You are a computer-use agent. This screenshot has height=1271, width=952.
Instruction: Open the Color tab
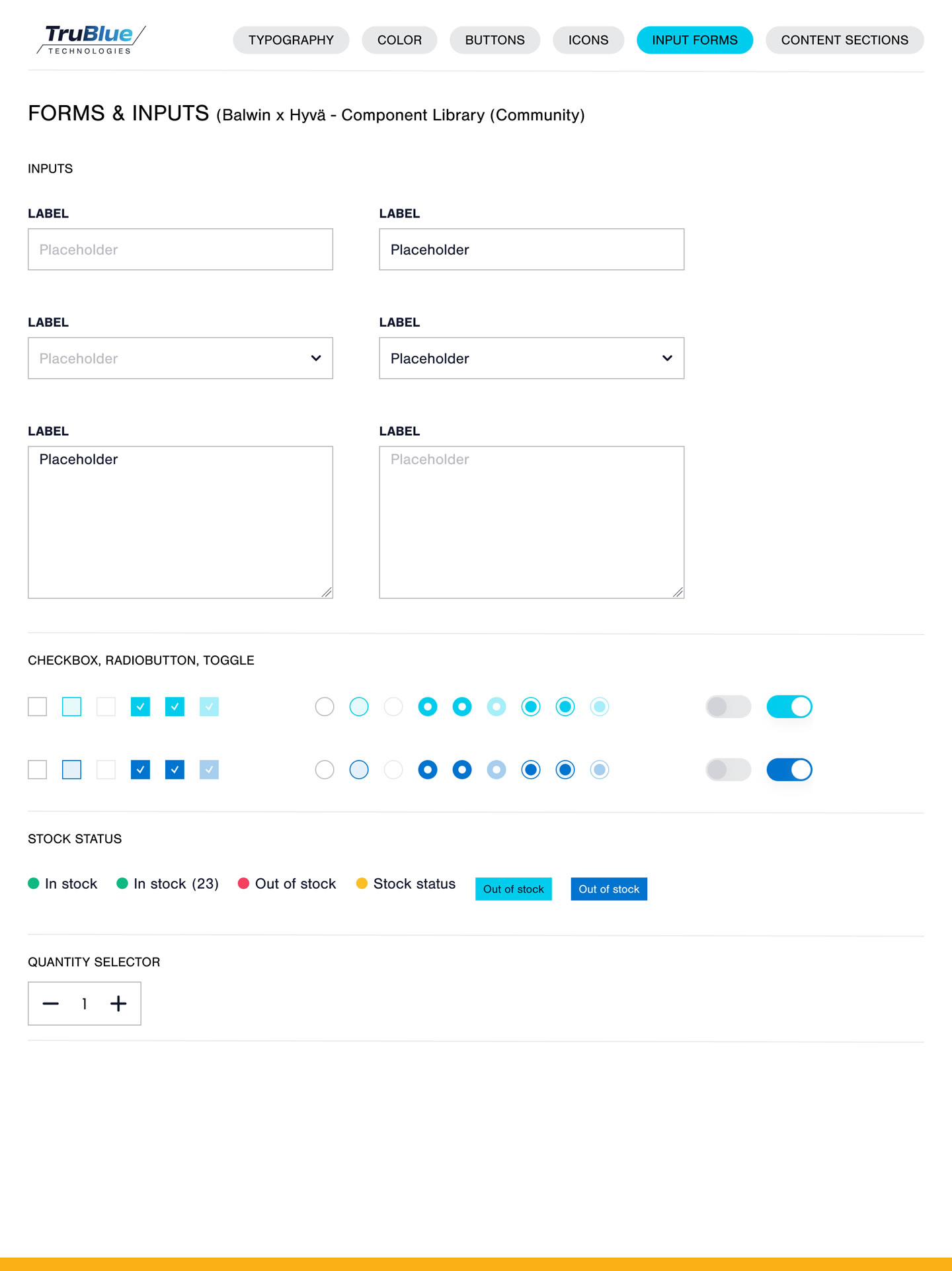pos(399,40)
